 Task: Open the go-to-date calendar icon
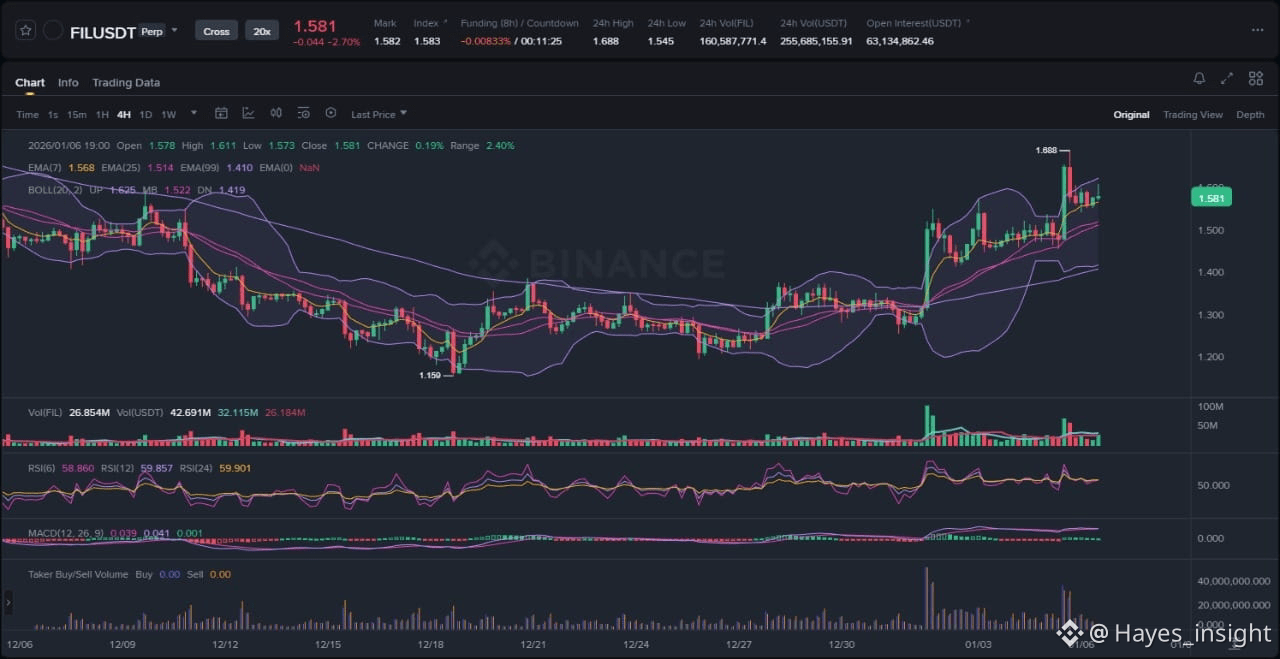[221, 113]
